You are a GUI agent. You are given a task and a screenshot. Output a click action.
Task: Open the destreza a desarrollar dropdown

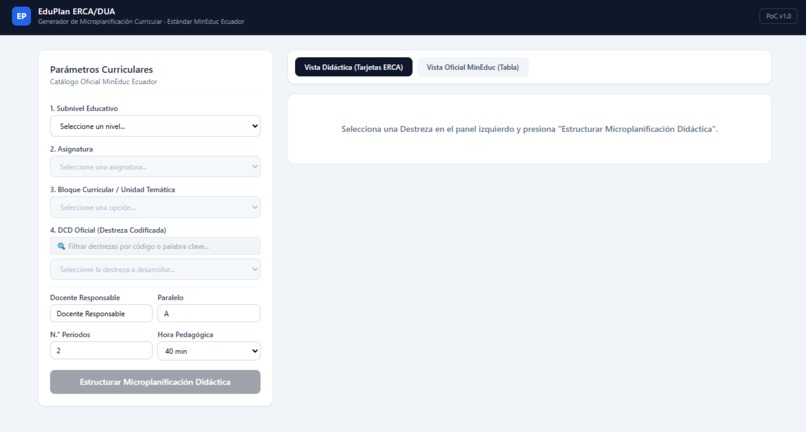[x=155, y=269]
